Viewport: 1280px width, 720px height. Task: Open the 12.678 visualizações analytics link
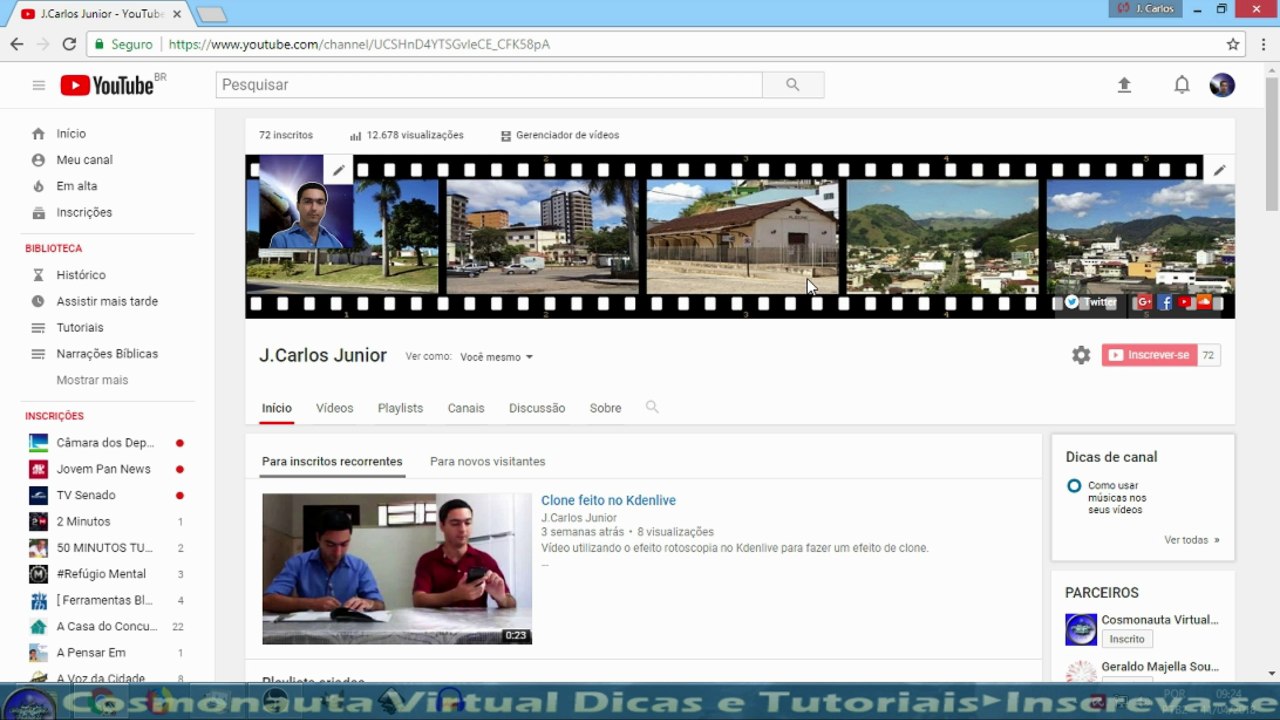click(407, 135)
